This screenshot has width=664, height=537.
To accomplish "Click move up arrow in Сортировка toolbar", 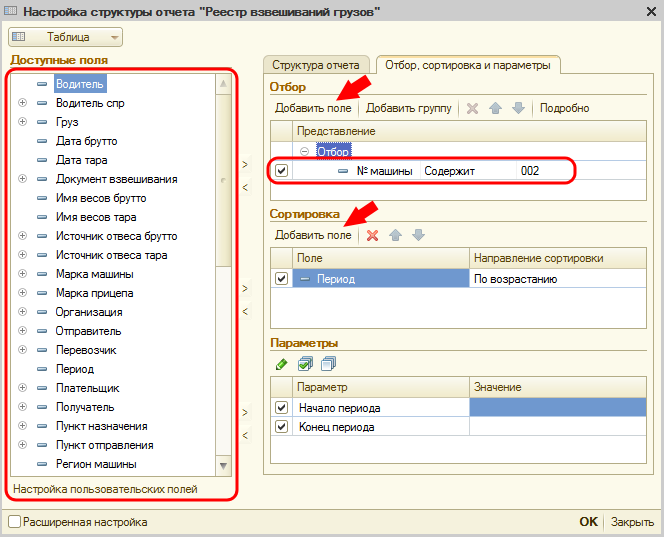I will [x=396, y=235].
